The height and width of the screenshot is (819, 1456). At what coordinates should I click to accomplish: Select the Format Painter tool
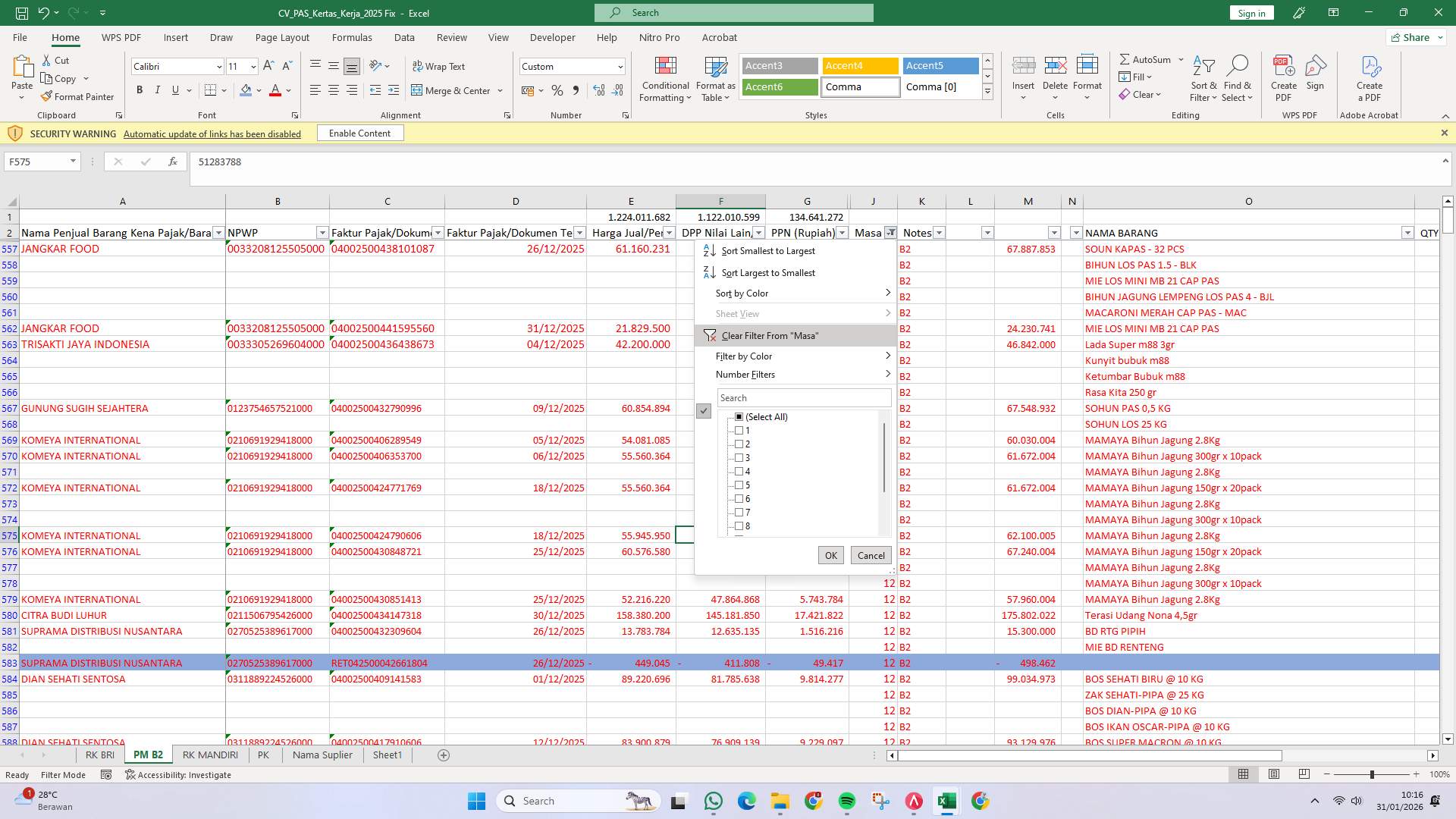coord(78,96)
